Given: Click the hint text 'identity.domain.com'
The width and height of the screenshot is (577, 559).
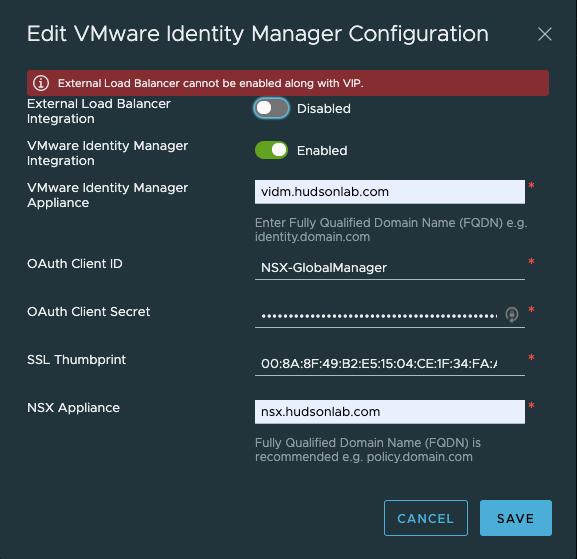Looking at the screenshot, I should [312, 237].
